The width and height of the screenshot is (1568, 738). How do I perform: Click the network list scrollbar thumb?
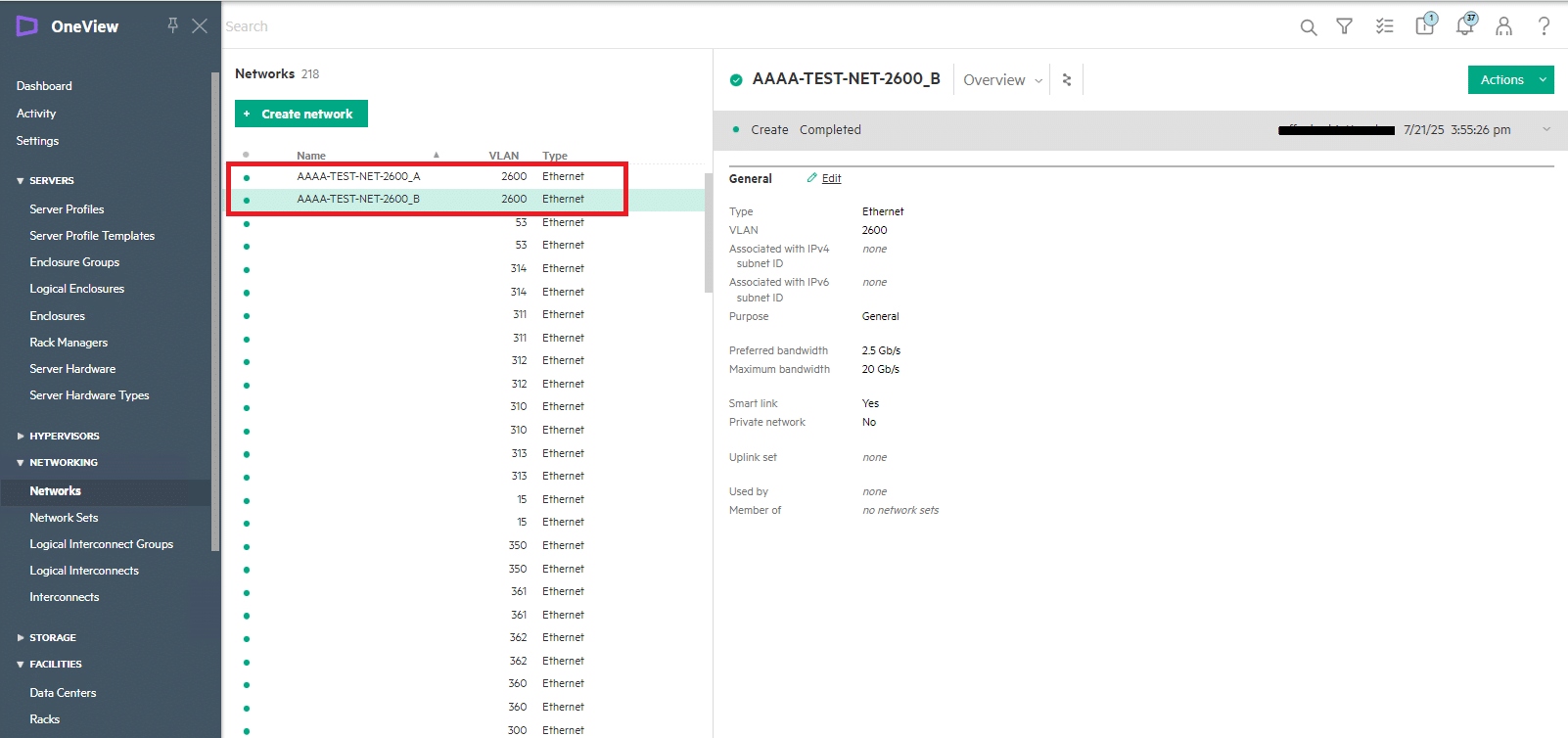(x=709, y=233)
